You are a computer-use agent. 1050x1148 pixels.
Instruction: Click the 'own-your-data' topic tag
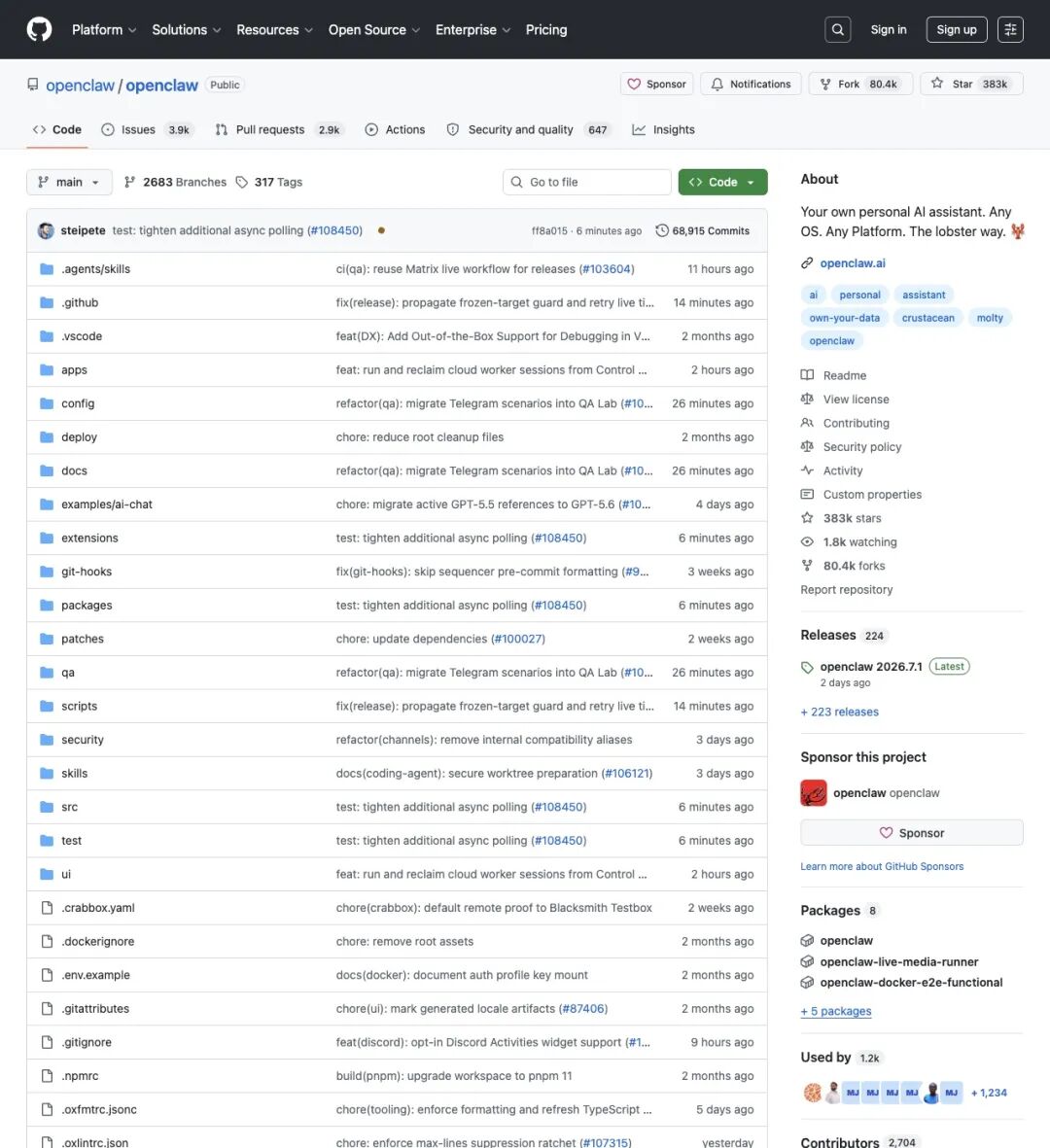tap(844, 318)
